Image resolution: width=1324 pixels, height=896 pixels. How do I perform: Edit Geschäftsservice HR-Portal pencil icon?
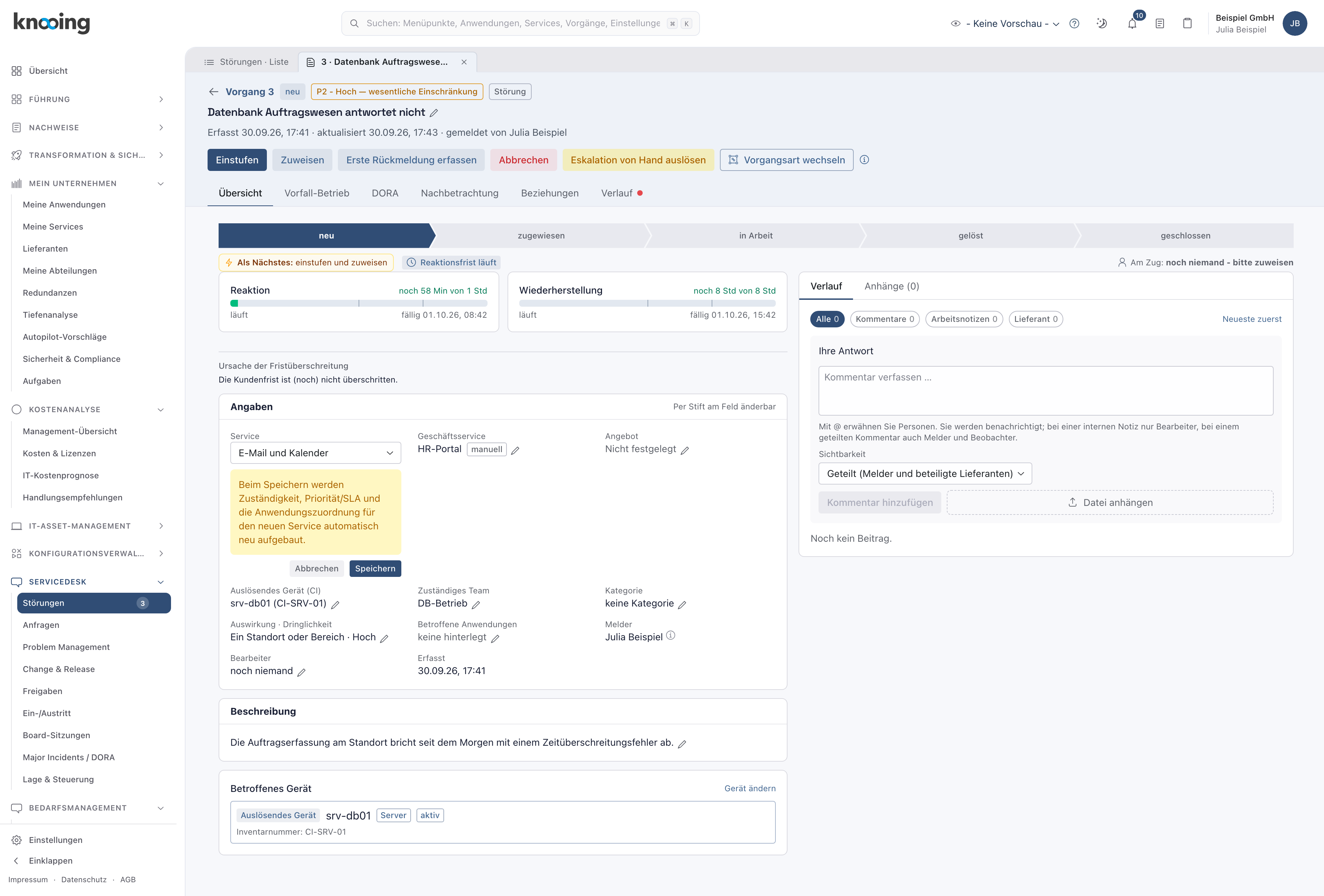click(x=515, y=450)
